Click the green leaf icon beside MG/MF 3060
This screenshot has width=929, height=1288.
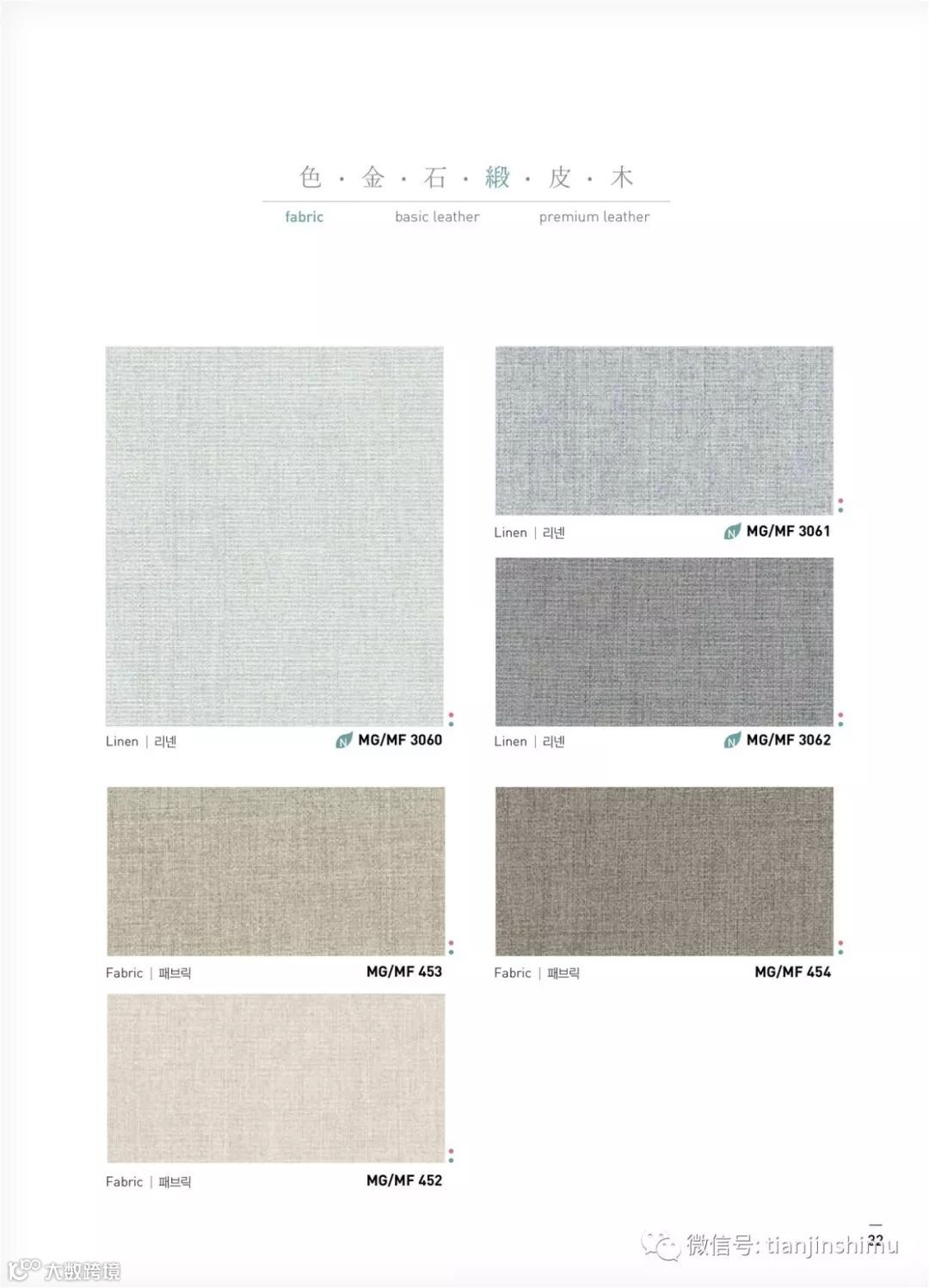[x=344, y=740]
